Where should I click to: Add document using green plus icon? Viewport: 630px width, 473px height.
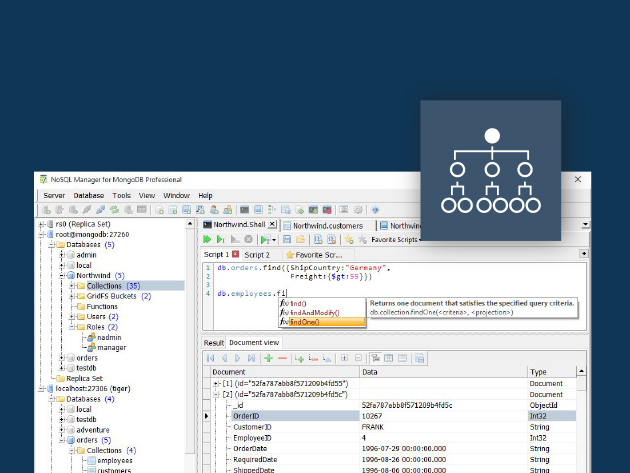click(268, 358)
